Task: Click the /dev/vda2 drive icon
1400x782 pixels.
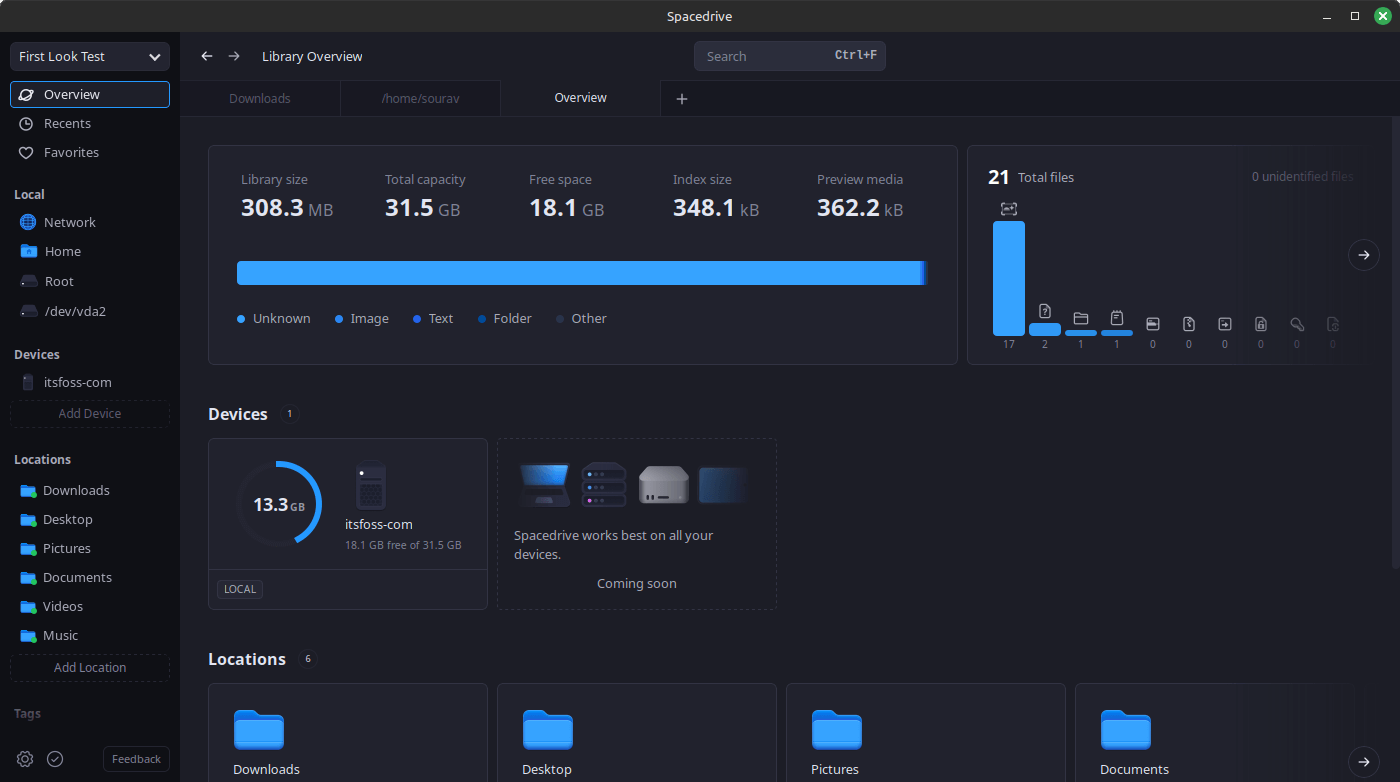Action: tap(27, 311)
